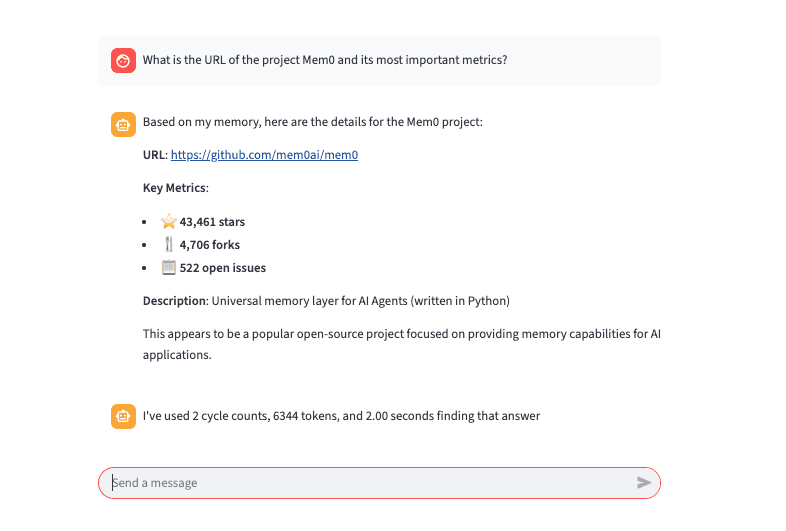Image resolution: width=786 pixels, height=531 pixels.
Task: Click the orange assistant avatar beside Mem0 details
Action: click(x=123, y=124)
